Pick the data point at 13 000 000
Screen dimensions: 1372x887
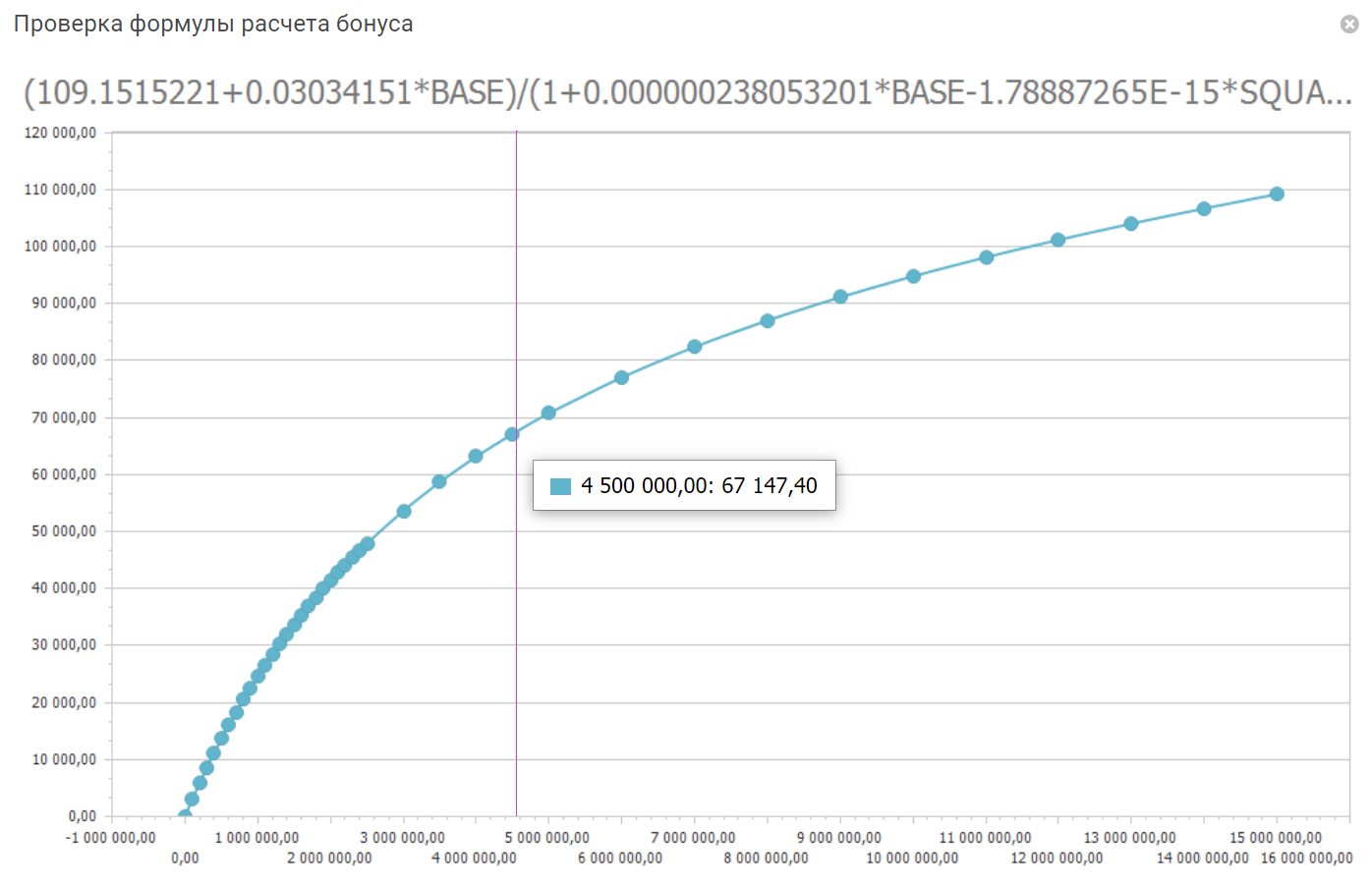point(1131,224)
